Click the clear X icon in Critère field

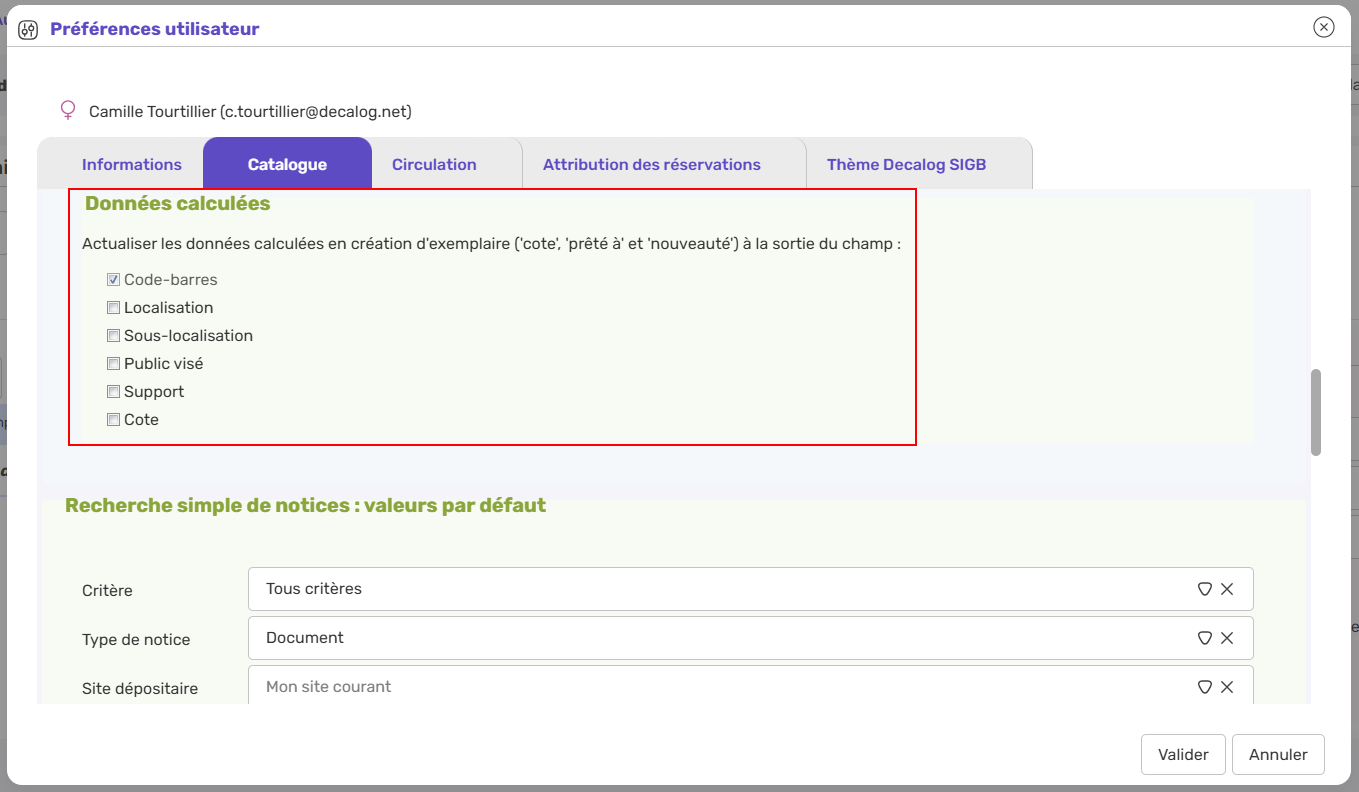point(1227,589)
